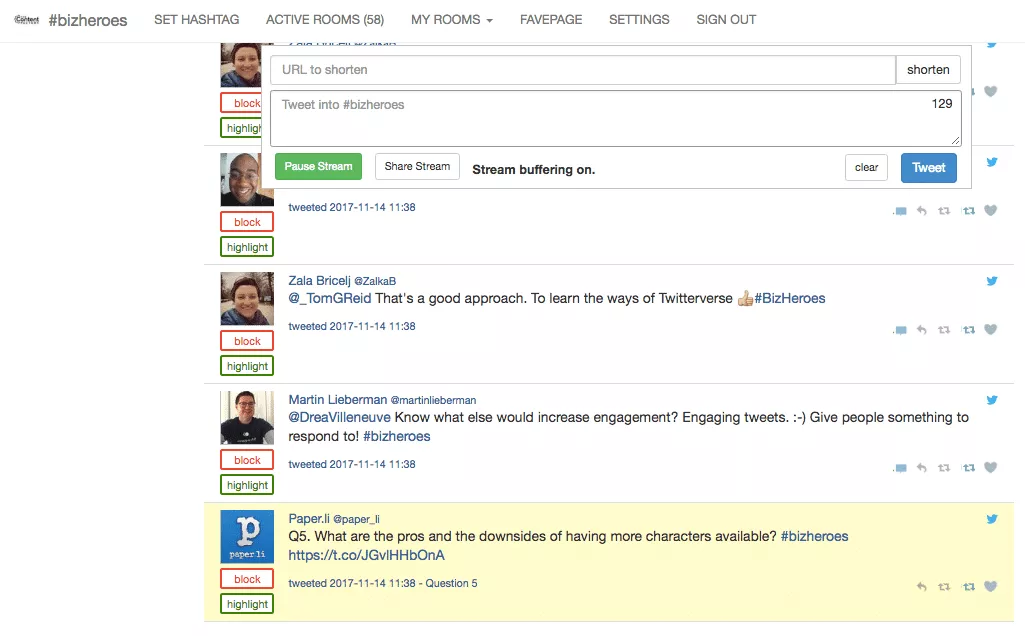Click blue quote-retweet icon on Zala Bricelj's tweet
The height and width of the screenshot is (636, 1025).
(x=968, y=330)
